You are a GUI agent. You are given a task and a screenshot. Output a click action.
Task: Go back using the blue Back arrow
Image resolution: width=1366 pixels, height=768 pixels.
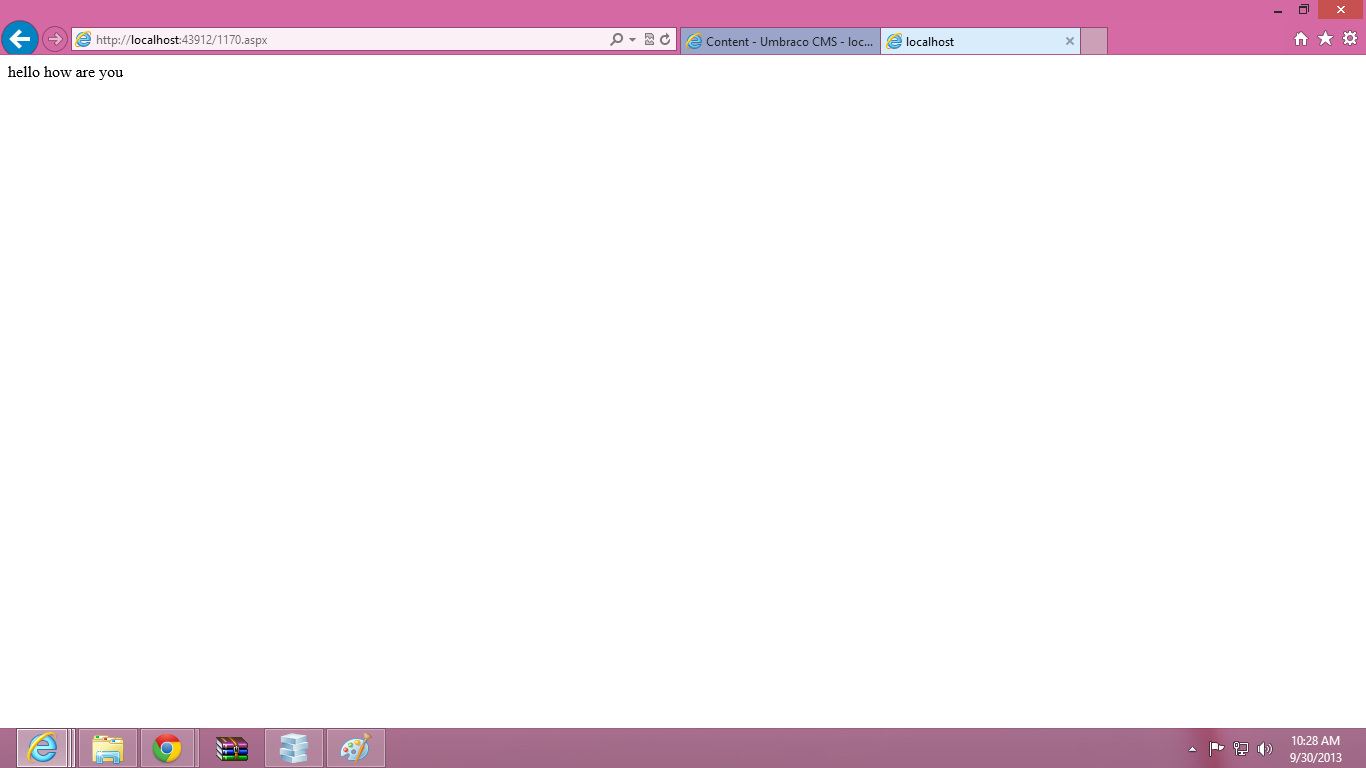20,39
